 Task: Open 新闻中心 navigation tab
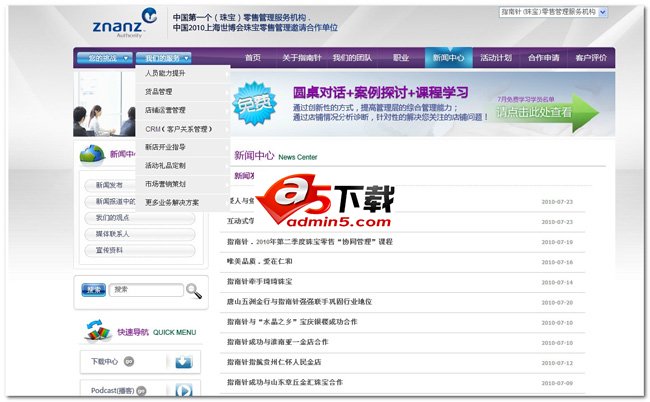(449, 58)
